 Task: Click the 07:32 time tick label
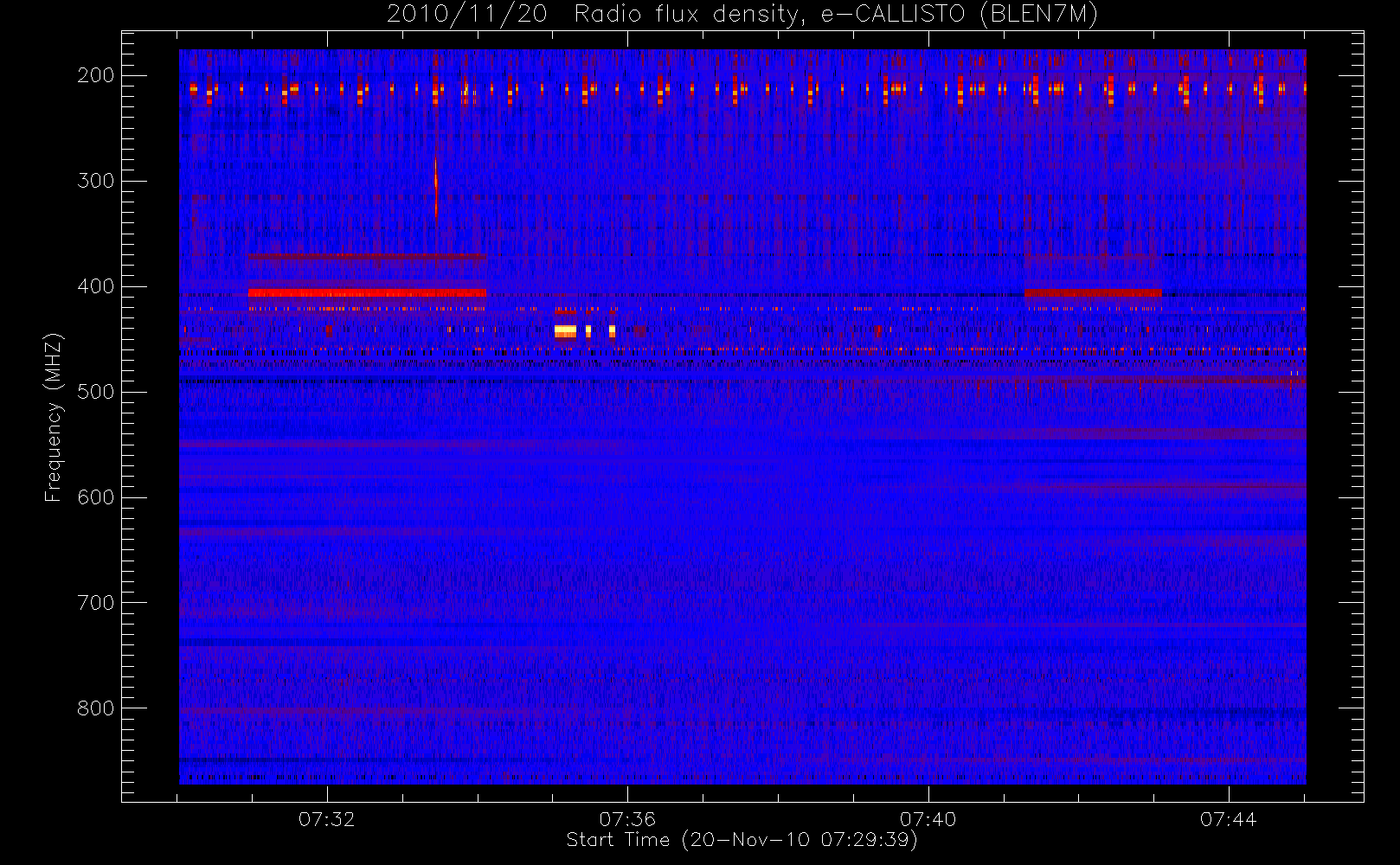[x=327, y=819]
